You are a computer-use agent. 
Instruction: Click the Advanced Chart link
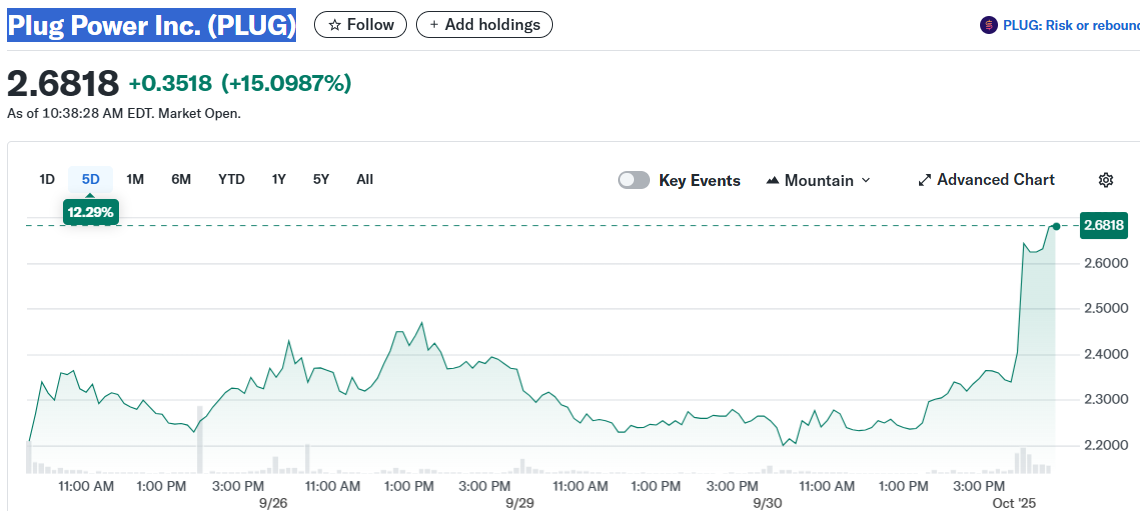(995, 180)
